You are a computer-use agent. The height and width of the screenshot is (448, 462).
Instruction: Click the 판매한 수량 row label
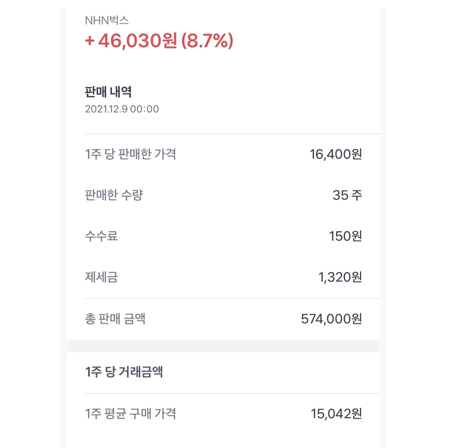pyautogui.click(x=114, y=195)
